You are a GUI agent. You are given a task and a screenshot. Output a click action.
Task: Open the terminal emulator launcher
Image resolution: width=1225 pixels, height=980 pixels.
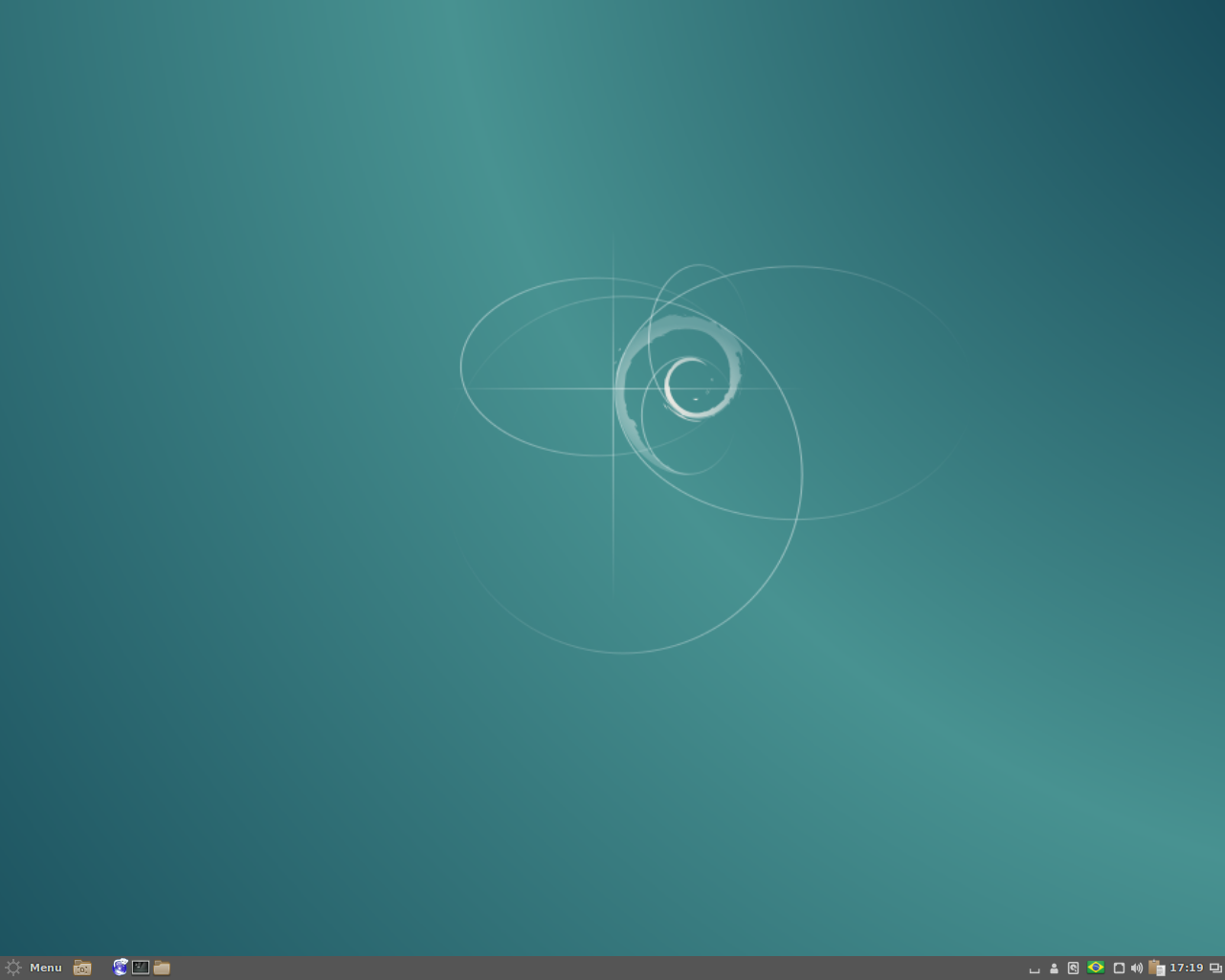tap(141, 968)
